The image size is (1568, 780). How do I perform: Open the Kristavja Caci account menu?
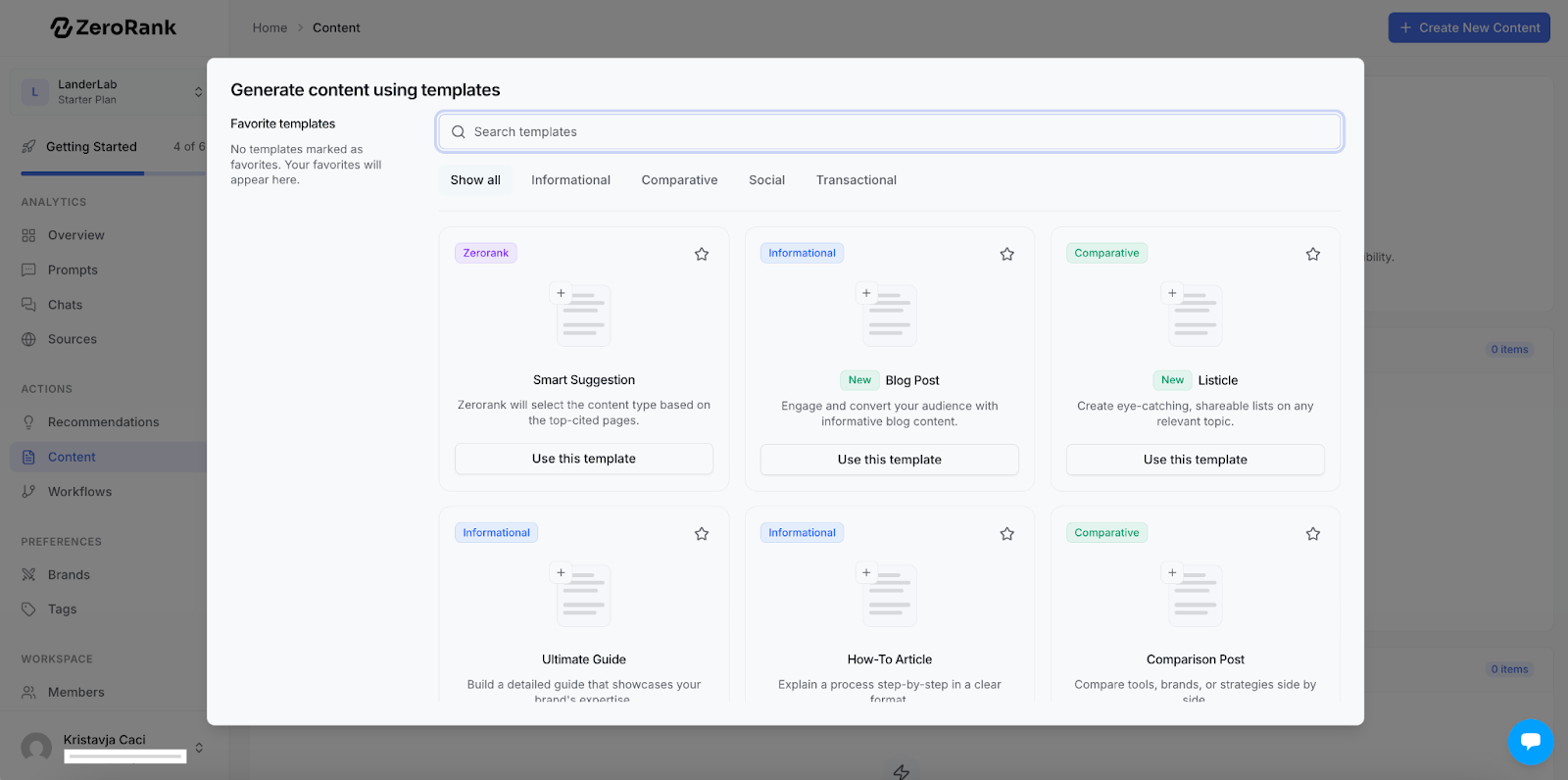click(199, 748)
